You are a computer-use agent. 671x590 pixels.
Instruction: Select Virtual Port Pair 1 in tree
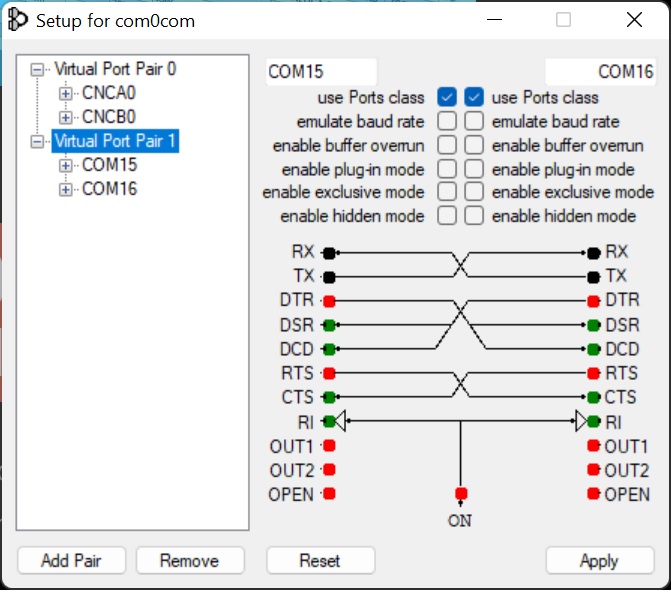coord(116,141)
